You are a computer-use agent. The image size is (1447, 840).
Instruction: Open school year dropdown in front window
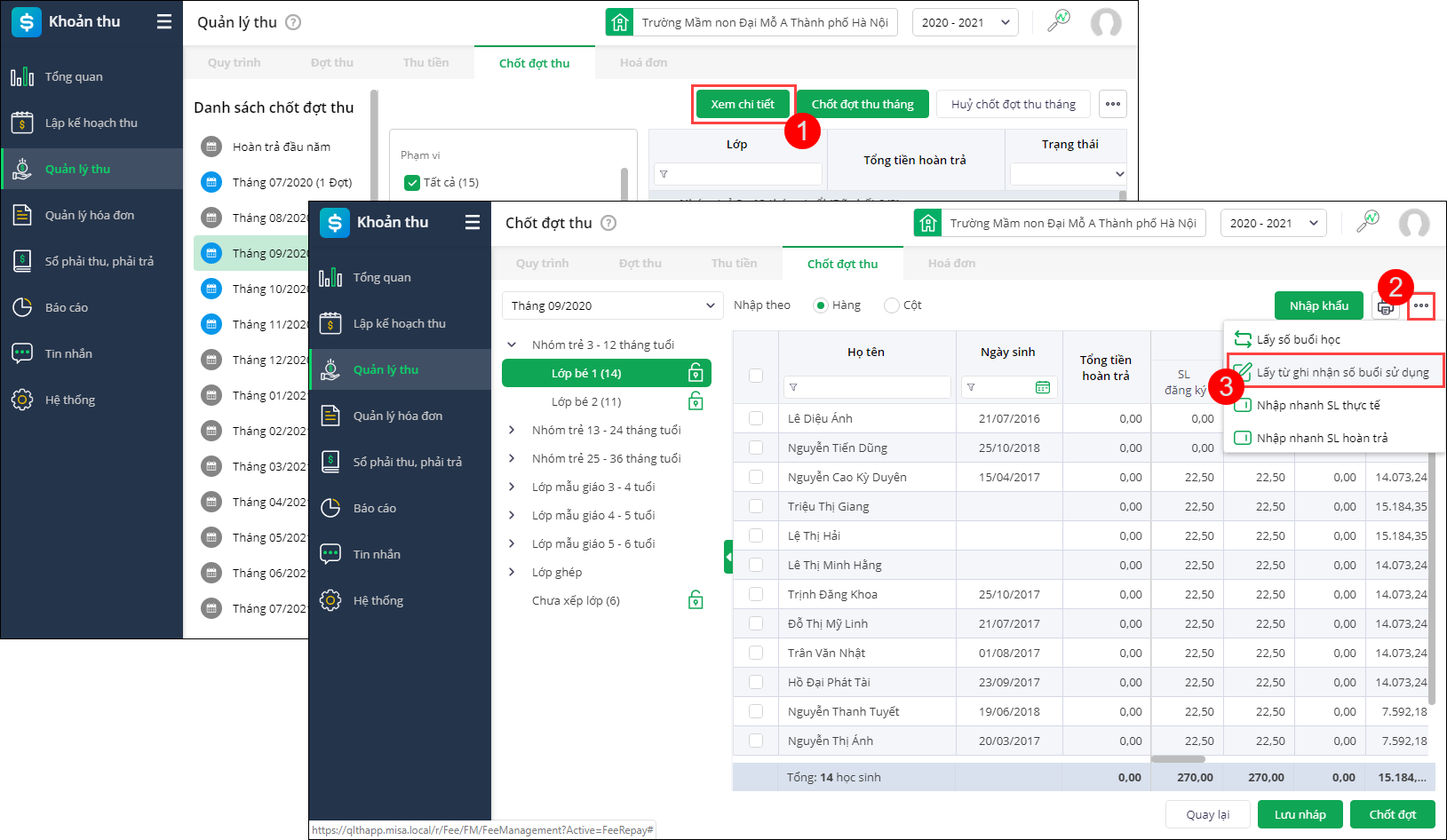coord(1274,223)
